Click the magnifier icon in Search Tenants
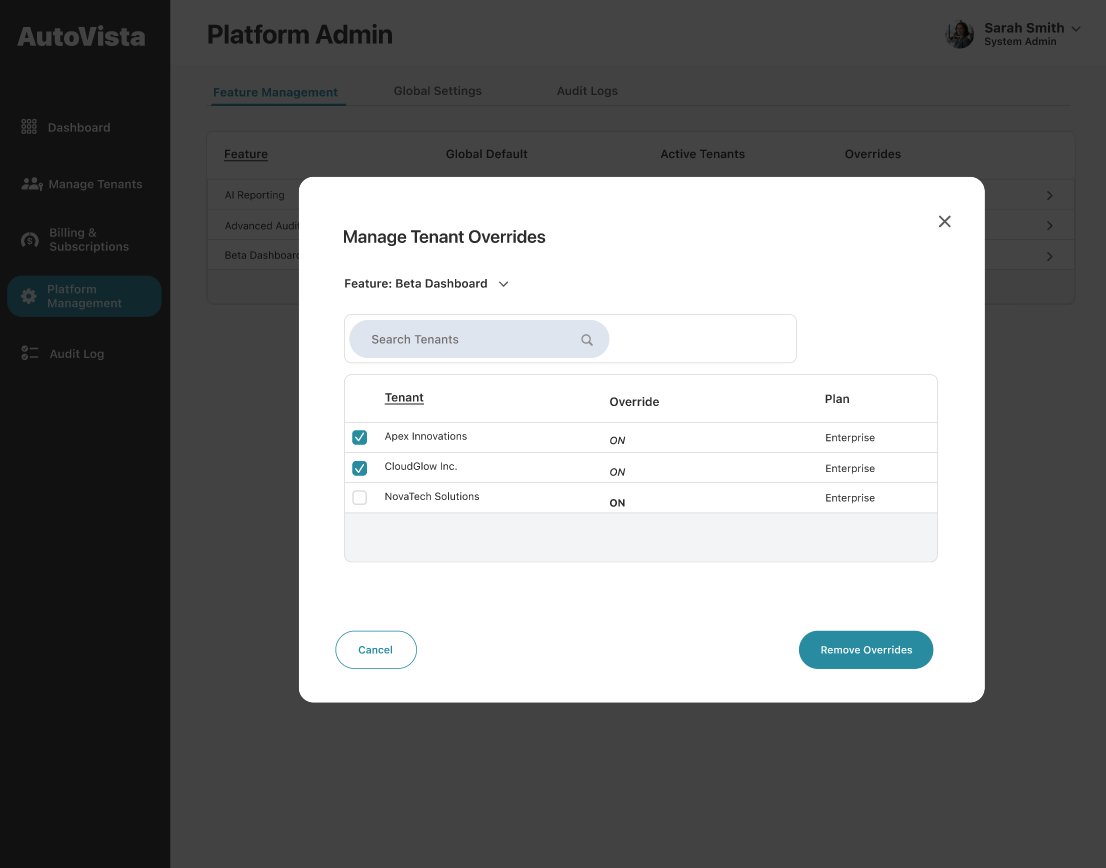This screenshot has height=868, width=1106. tap(587, 340)
